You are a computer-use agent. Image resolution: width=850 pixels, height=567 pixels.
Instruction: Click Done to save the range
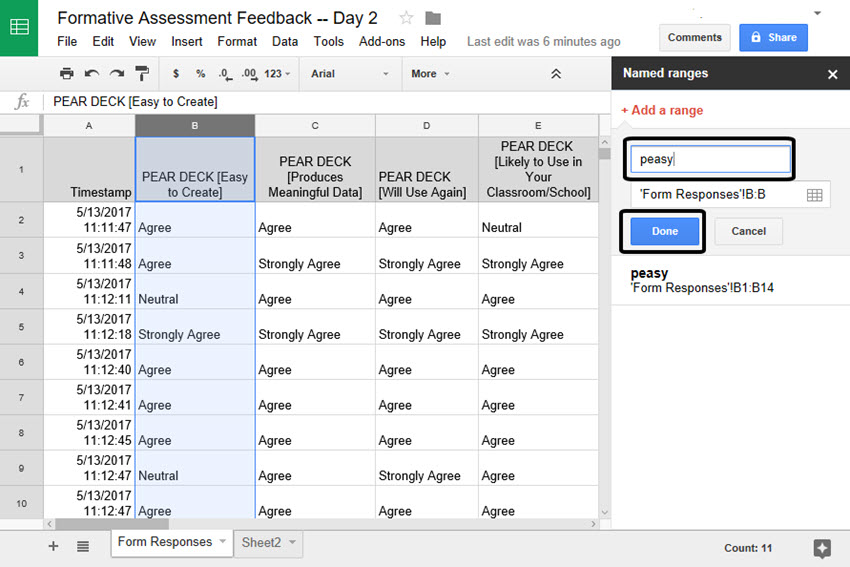[665, 231]
